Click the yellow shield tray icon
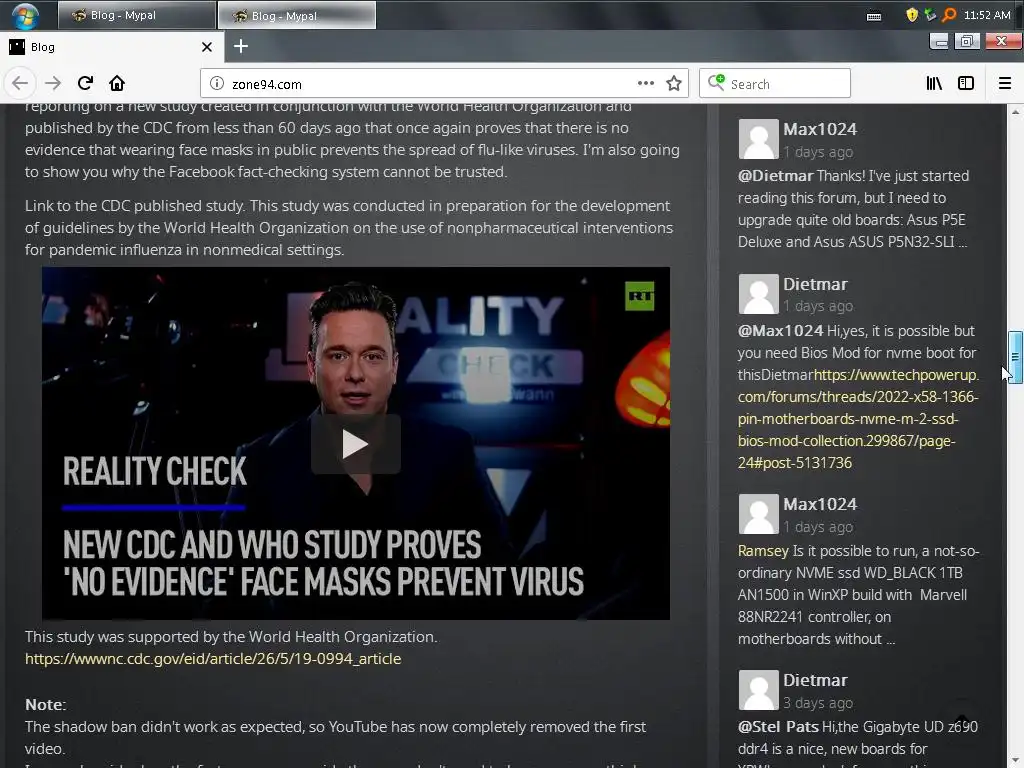Screen dimensions: 1024x768 [x=912, y=15]
